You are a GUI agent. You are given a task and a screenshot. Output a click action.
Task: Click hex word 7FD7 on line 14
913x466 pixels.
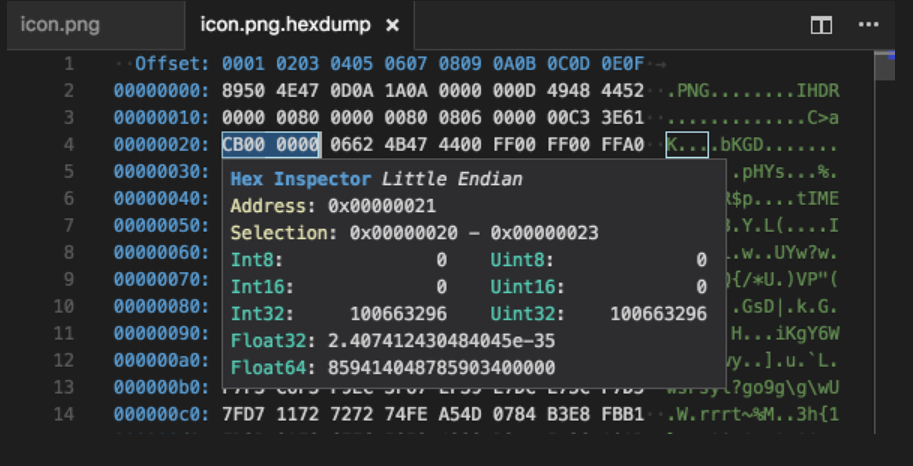point(243,414)
